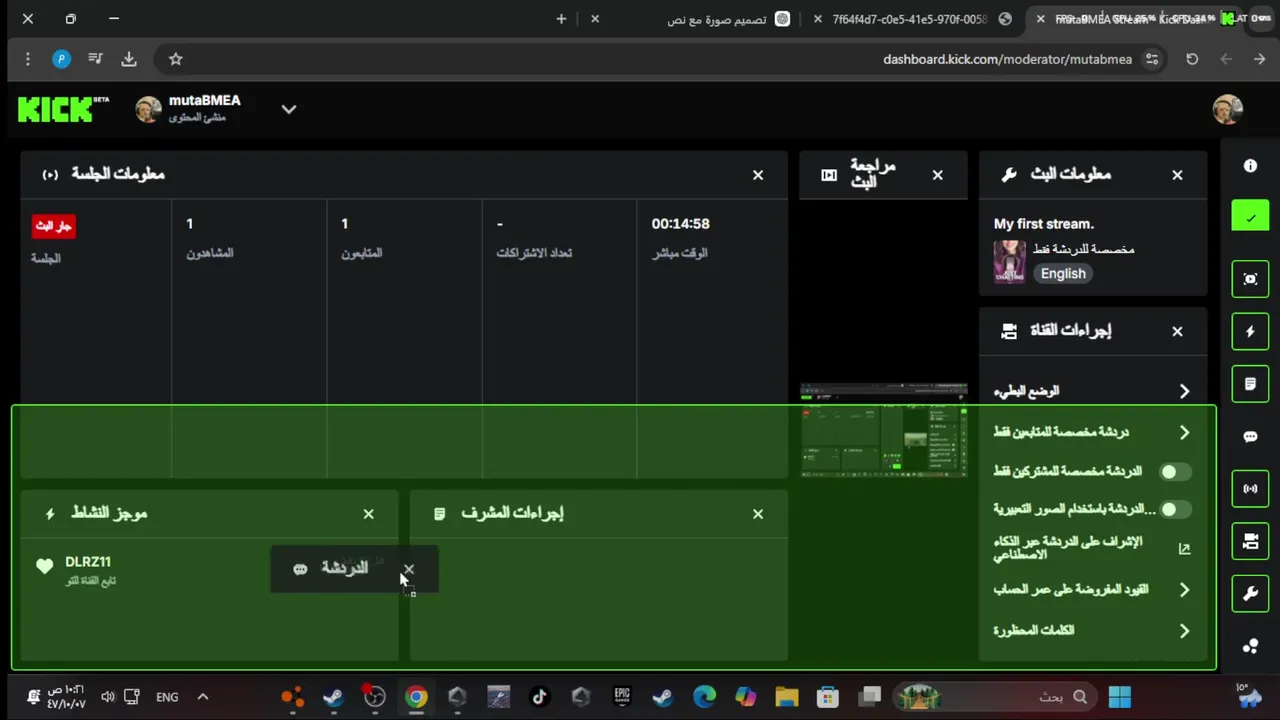Click stream category thumbnail image
Screen dimensions: 1280x720
click(1009, 262)
